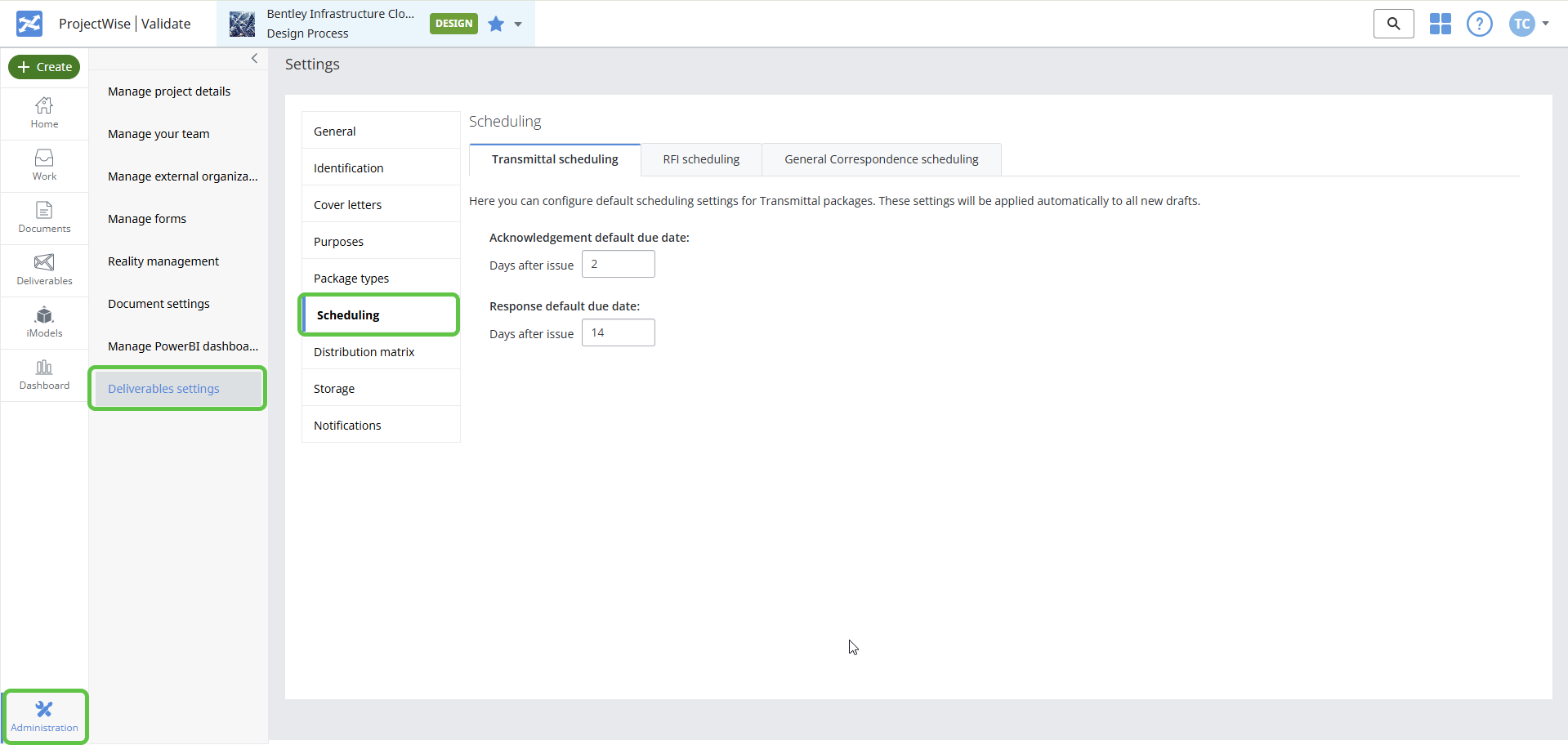
Task: Select the Work icon in the sidebar
Action: click(x=44, y=165)
